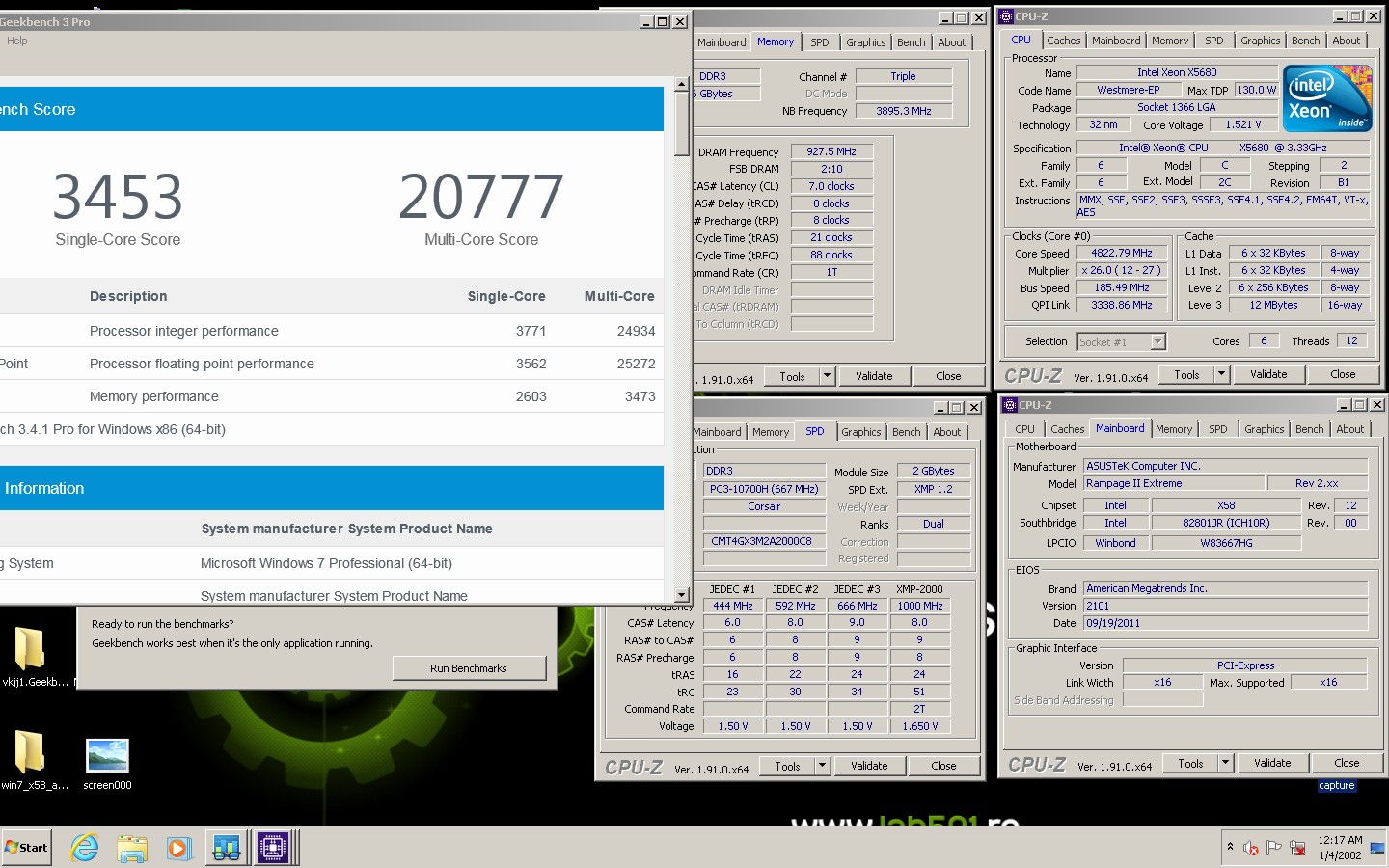Switch to SPD tab in DRAM Frequency window
Screen dimensions: 1389x868
pos(820,42)
